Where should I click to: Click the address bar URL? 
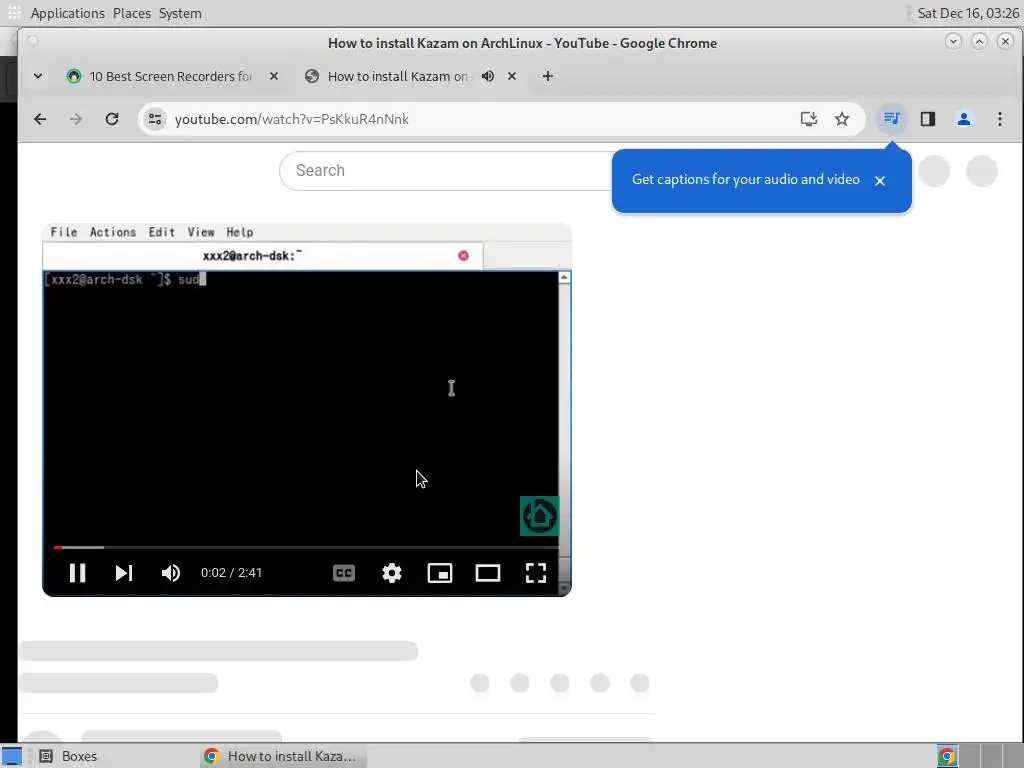click(291, 119)
